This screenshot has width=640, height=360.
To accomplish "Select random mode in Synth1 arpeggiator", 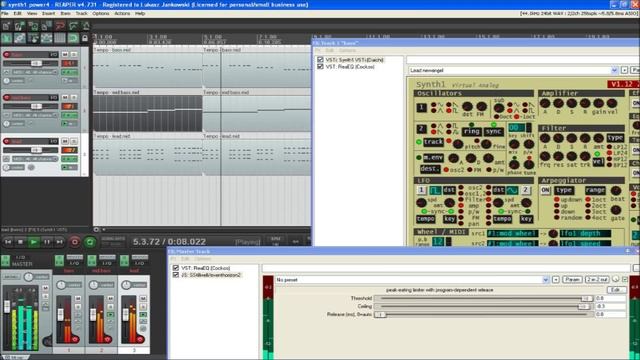I will (557, 218).
